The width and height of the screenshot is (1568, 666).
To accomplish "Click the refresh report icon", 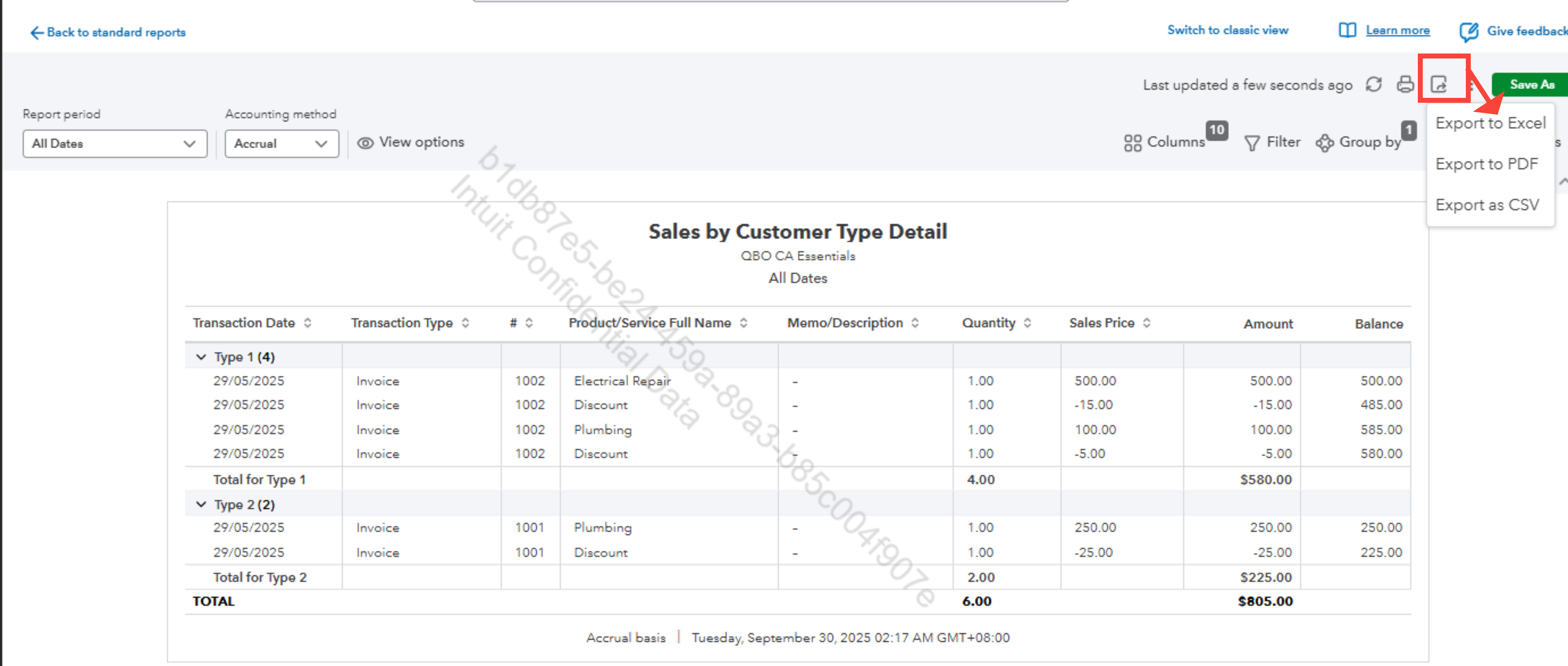I will tap(1373, 85).
